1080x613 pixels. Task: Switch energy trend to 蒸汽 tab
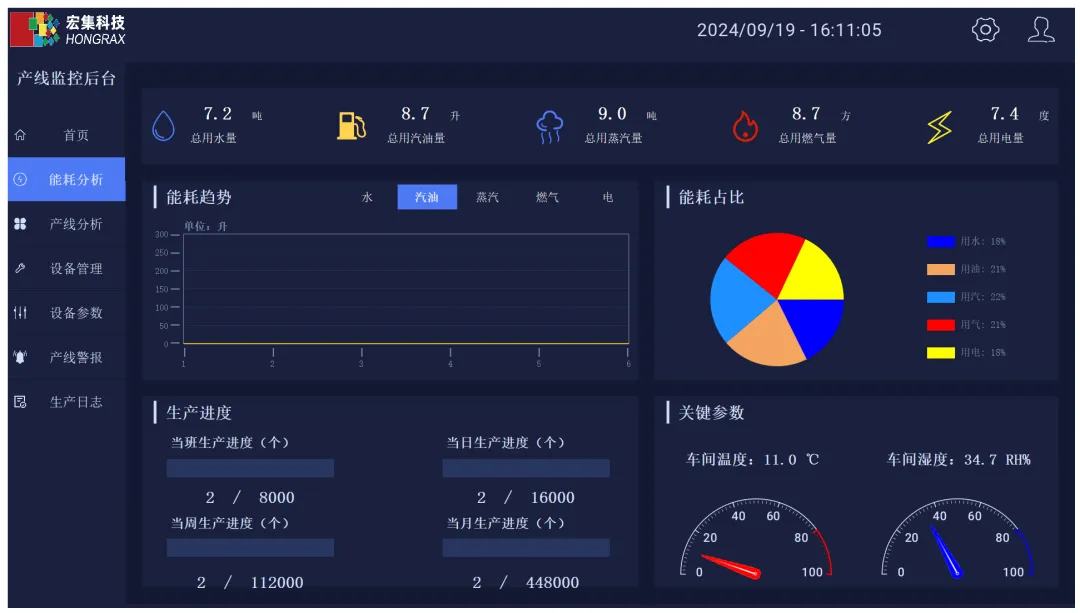click(x=487, y=197)
